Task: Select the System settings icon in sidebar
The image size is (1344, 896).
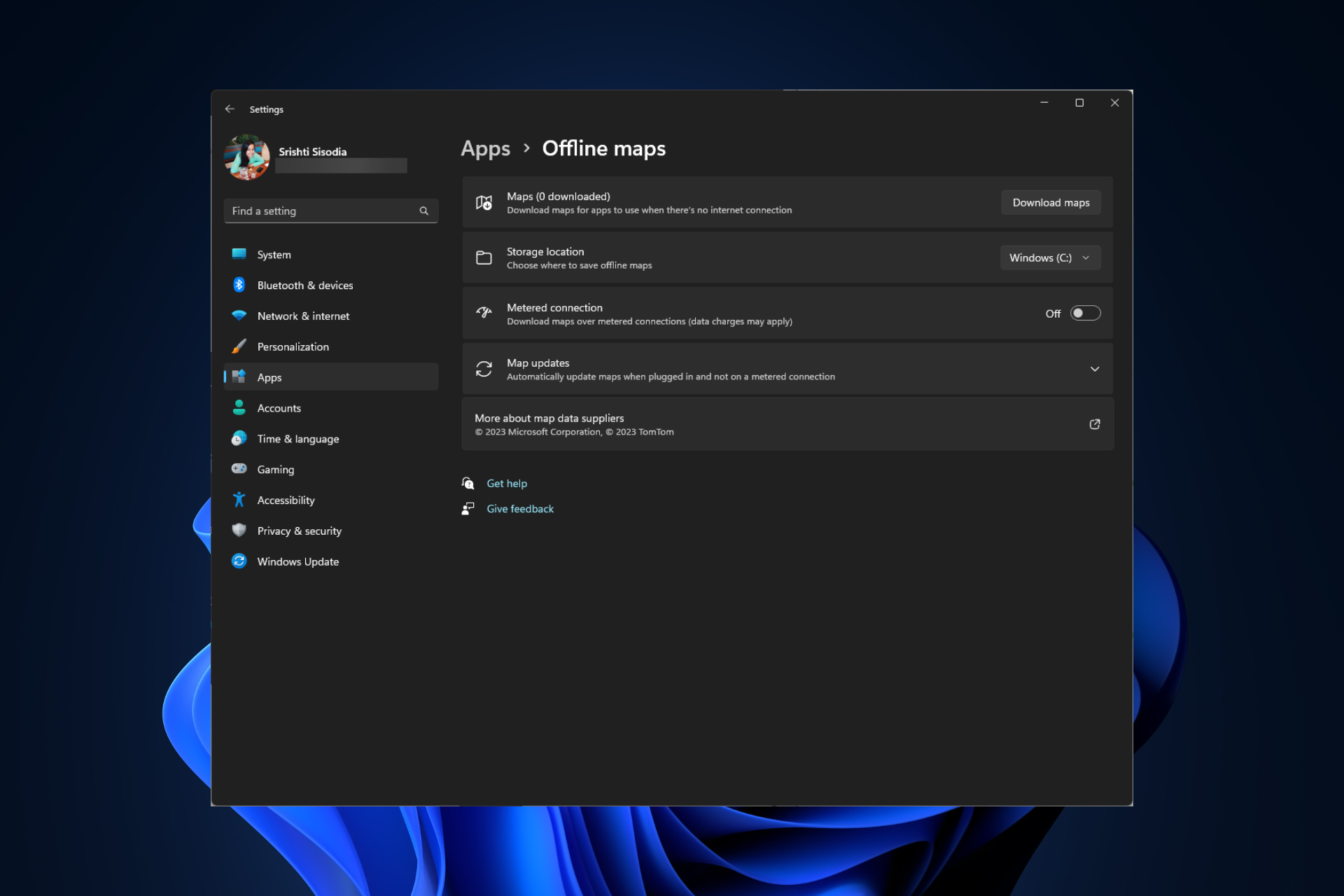Action: tap(239, 254)
